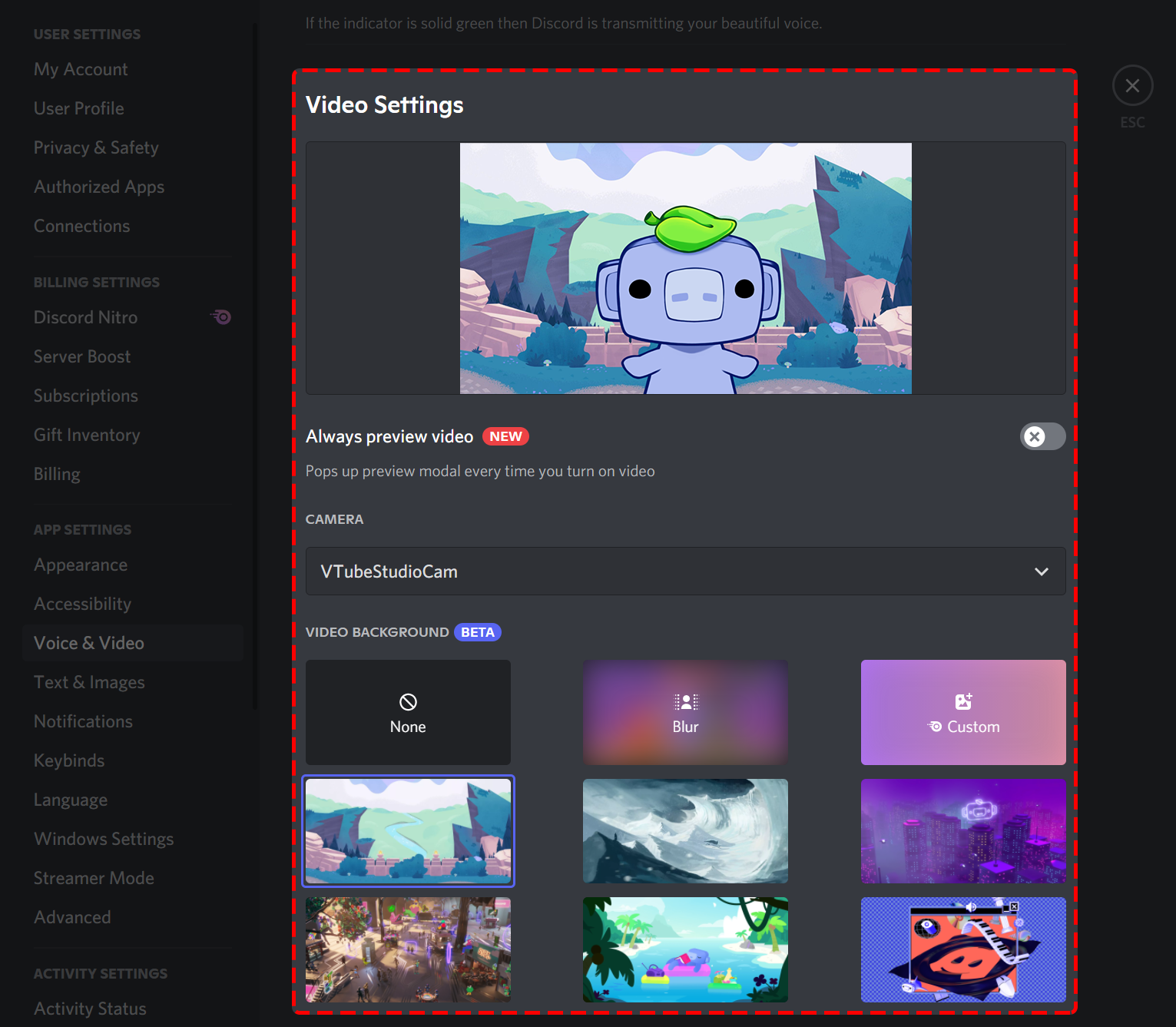The image size is (1176, 1027).
Task: Choose the Blur background option
Action: pos(685,712)
